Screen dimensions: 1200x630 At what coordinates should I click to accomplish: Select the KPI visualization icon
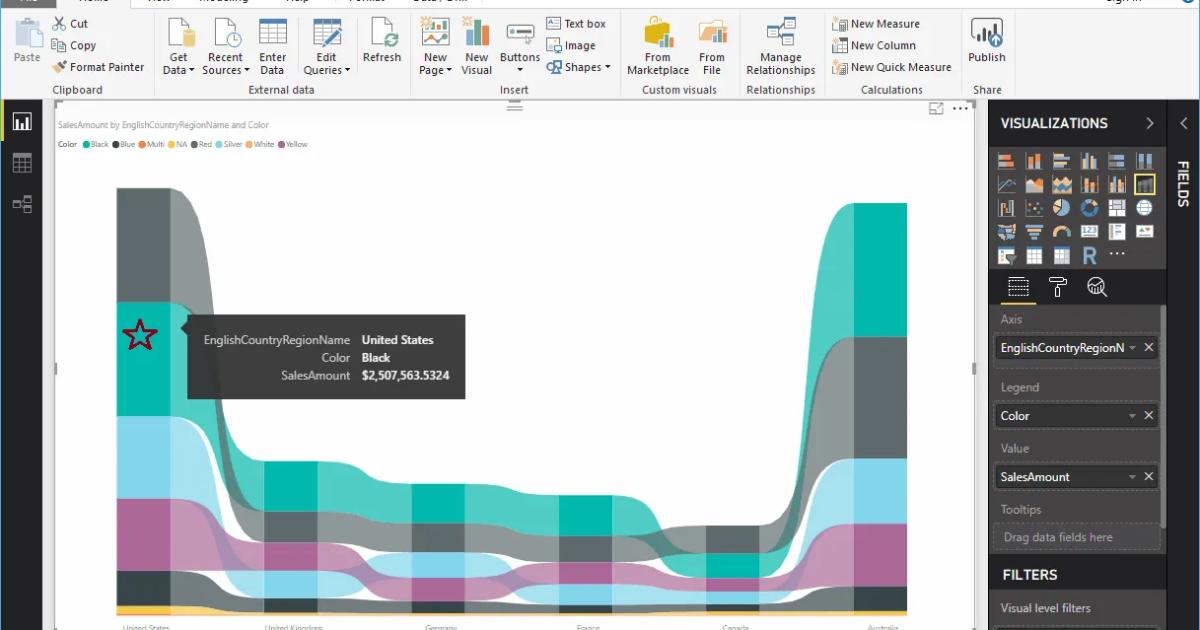(x=1144, y=232)
